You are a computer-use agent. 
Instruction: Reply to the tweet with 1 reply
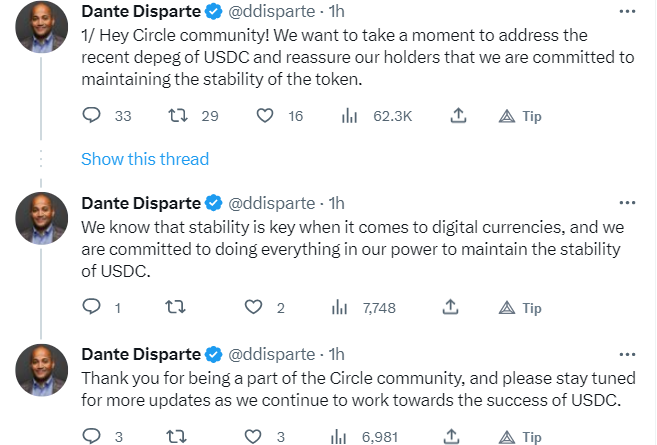[x=92, y=308]
